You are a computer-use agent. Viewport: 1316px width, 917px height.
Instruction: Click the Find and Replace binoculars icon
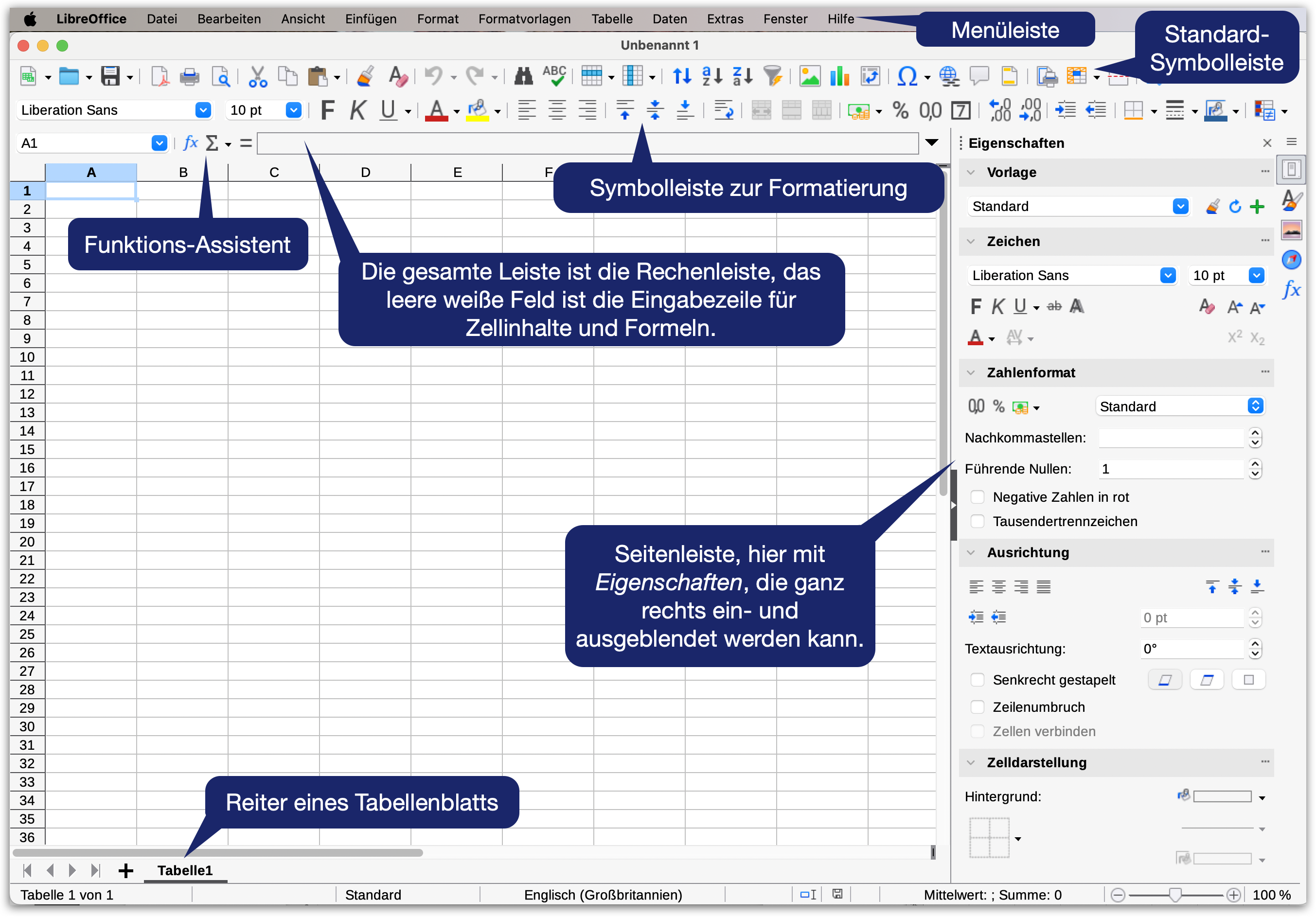[x=523, y=76]
